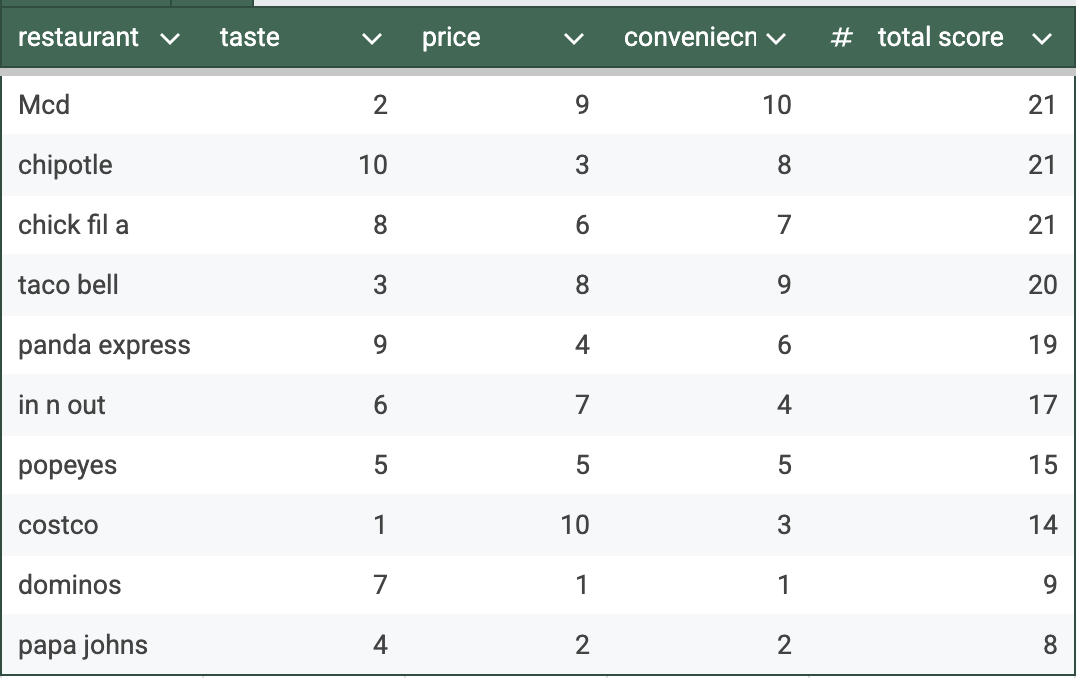The width and height of the screenshot is (1076, 678).
Task: Select the Mcd restaurant cell
Action: point(44,105)
